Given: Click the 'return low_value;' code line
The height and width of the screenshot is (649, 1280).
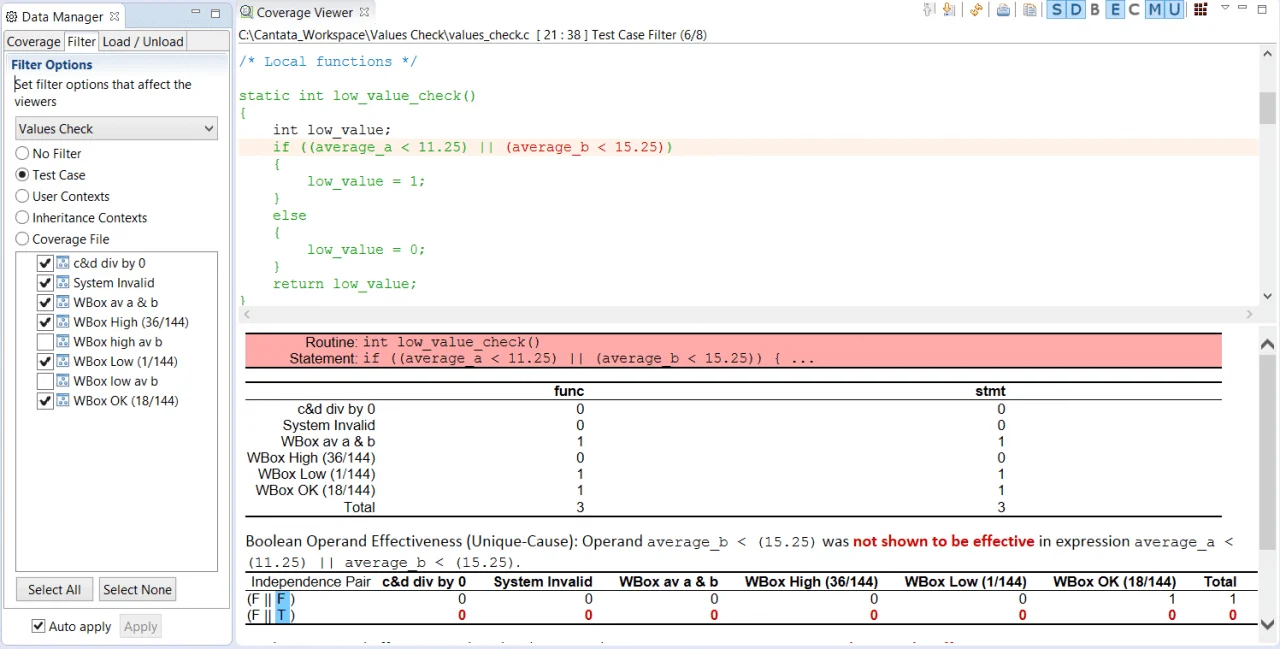Looking at the screenshot, I should point(344,284).
